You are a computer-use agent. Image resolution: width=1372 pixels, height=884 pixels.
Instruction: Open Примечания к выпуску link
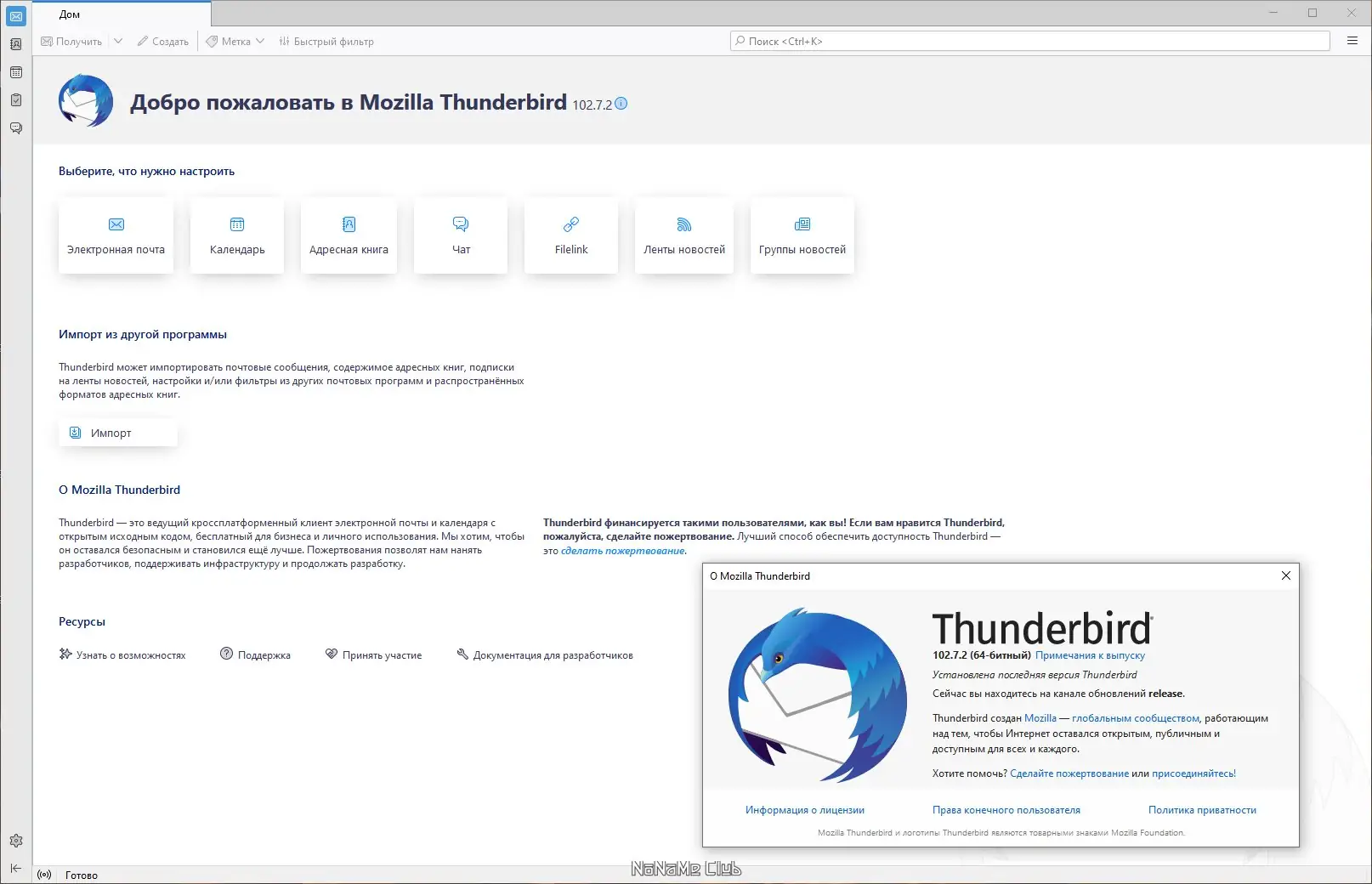coord(1090,655)
